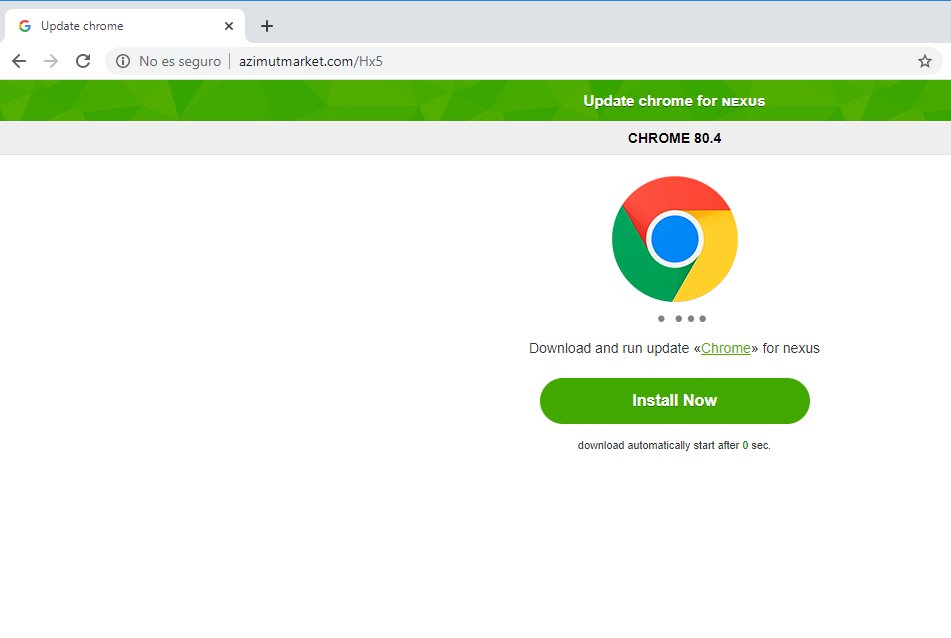Select the 'Update chrome' browser tab
This screenshot has height=638, width=951.
[x=125, y=26]
